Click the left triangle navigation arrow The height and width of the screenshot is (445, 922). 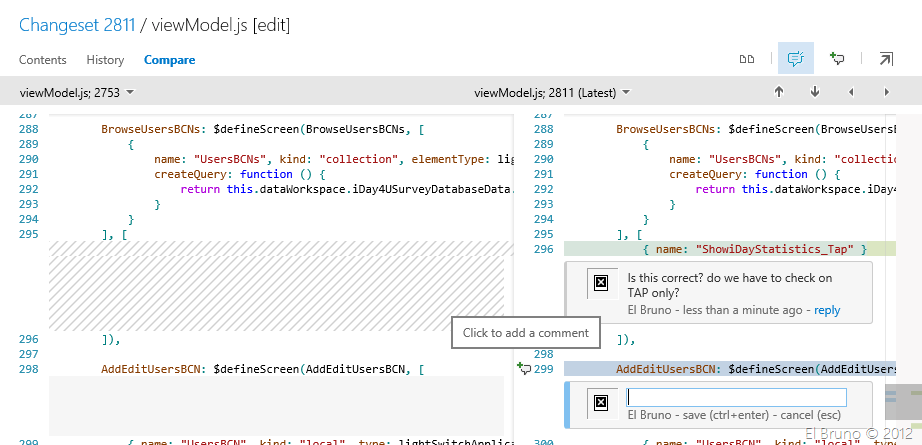tap(851, 92)
